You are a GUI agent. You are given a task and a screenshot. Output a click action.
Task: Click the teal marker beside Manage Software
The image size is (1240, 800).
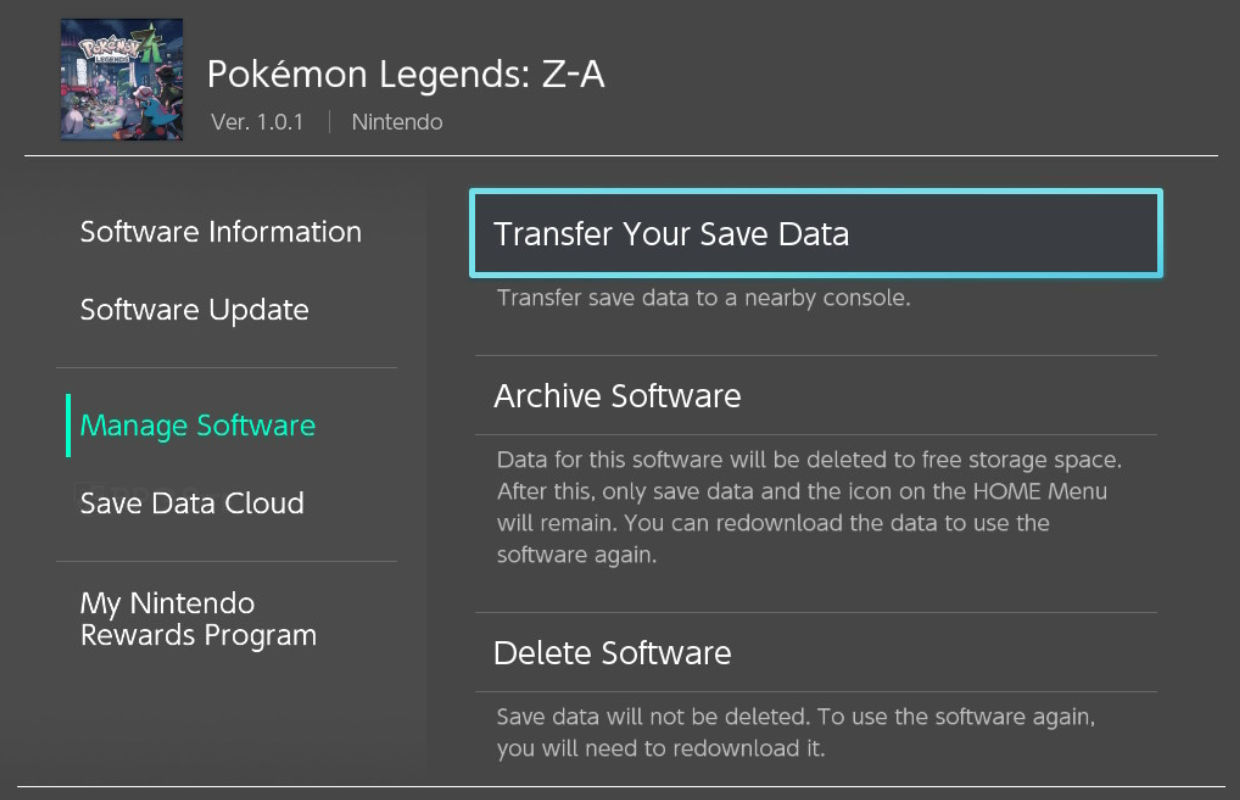click(x=68, y=426)
